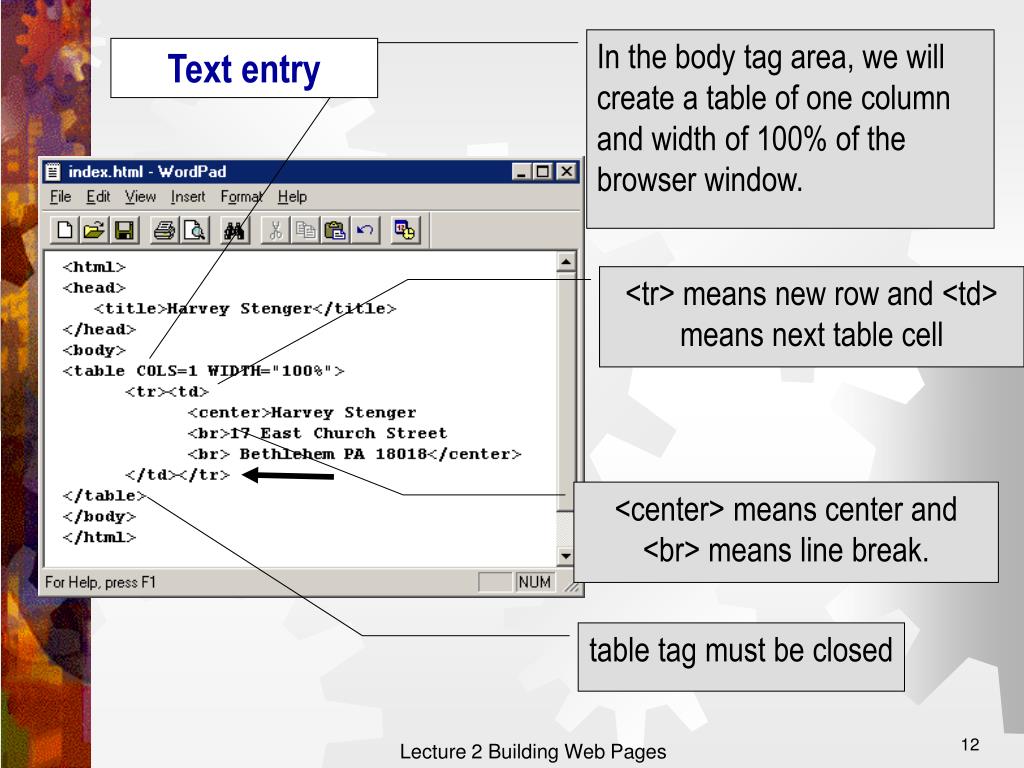1024x768 pixels.
Task: Undo last action with the Undo arrow icon
Action: point(365,230)
